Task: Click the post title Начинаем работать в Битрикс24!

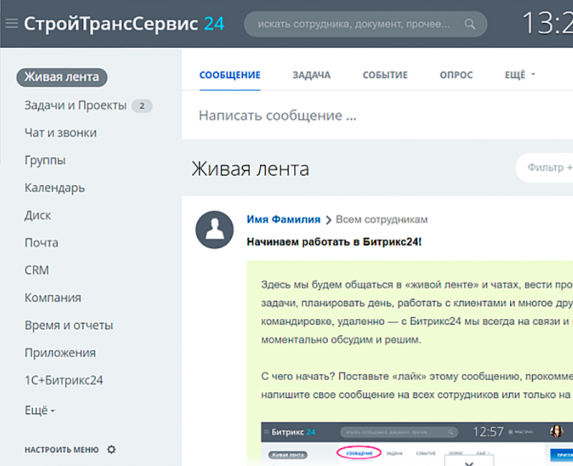Action: pos(334,242)
